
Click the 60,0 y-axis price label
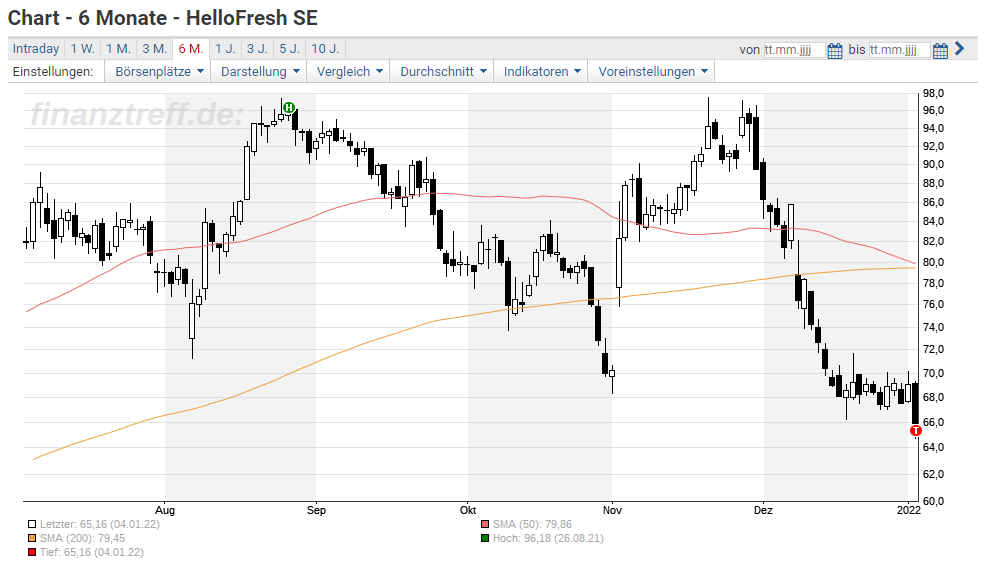point(933,501)
